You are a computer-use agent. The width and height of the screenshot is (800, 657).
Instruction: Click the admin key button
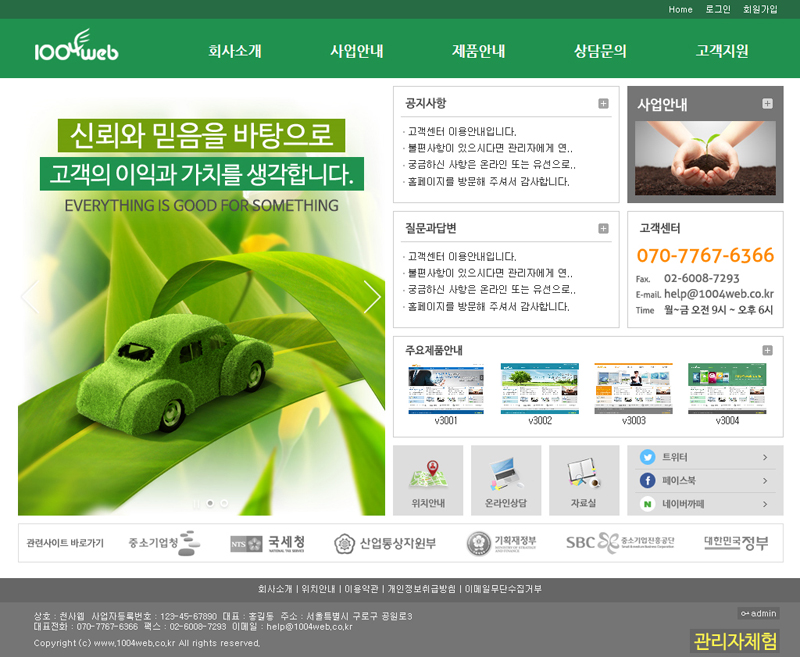(x=758, y=613)
